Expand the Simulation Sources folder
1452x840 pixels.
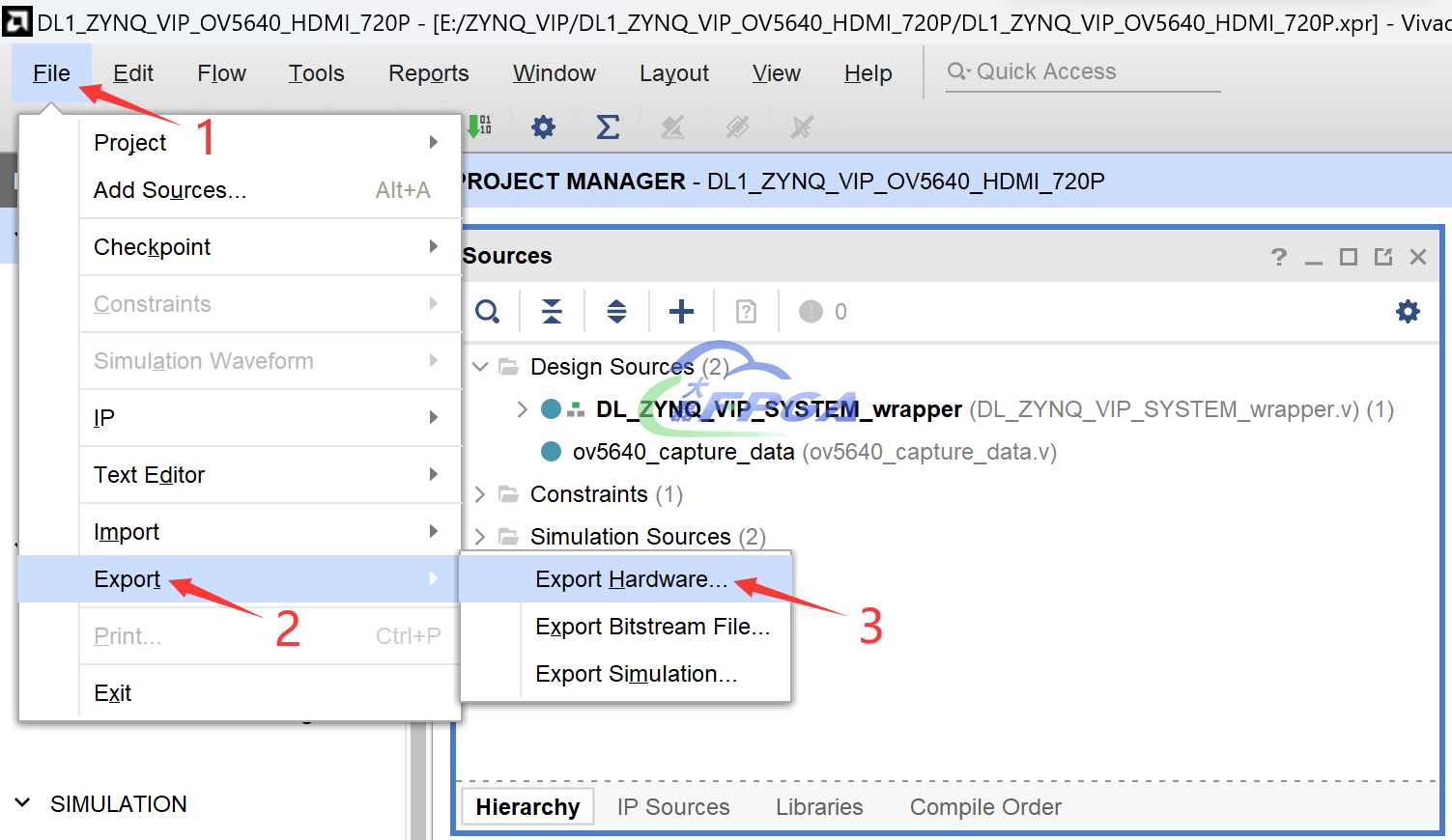tap(480, 536)
